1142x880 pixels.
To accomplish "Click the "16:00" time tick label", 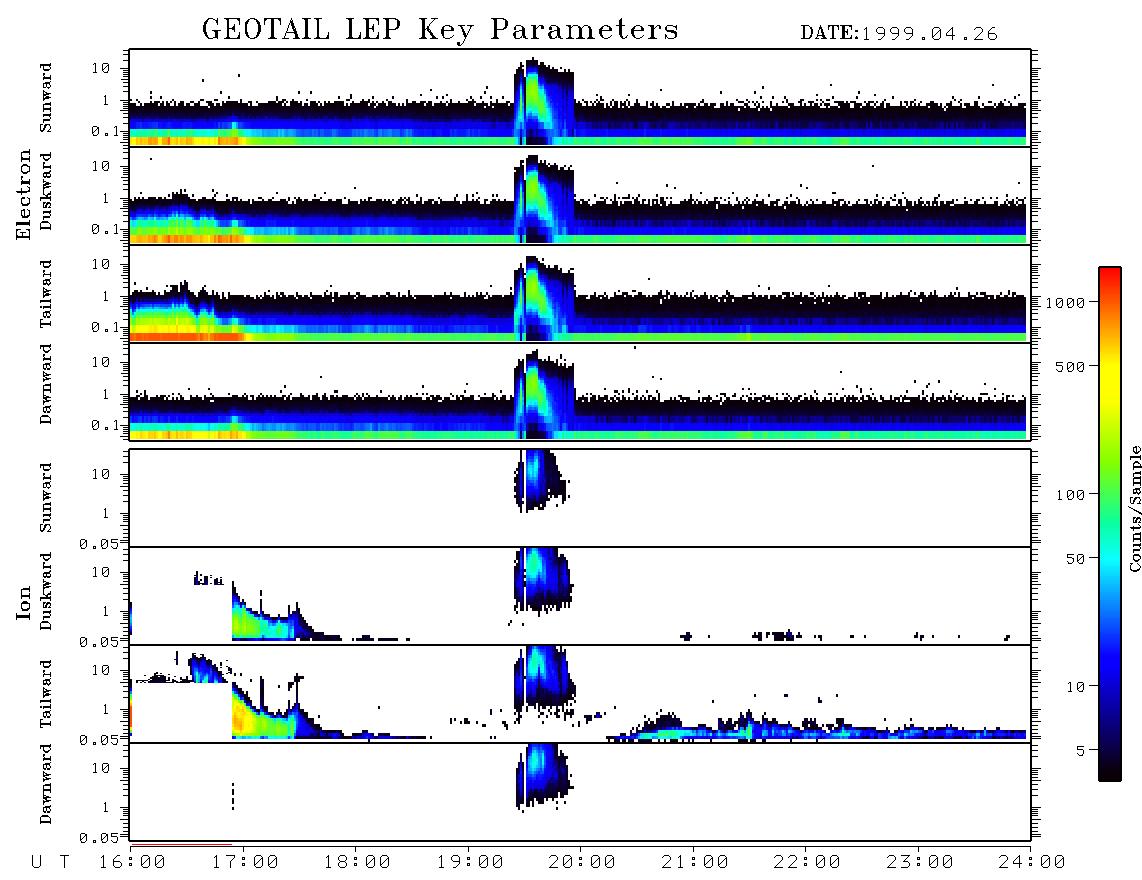I will click(x=132, y=862).
